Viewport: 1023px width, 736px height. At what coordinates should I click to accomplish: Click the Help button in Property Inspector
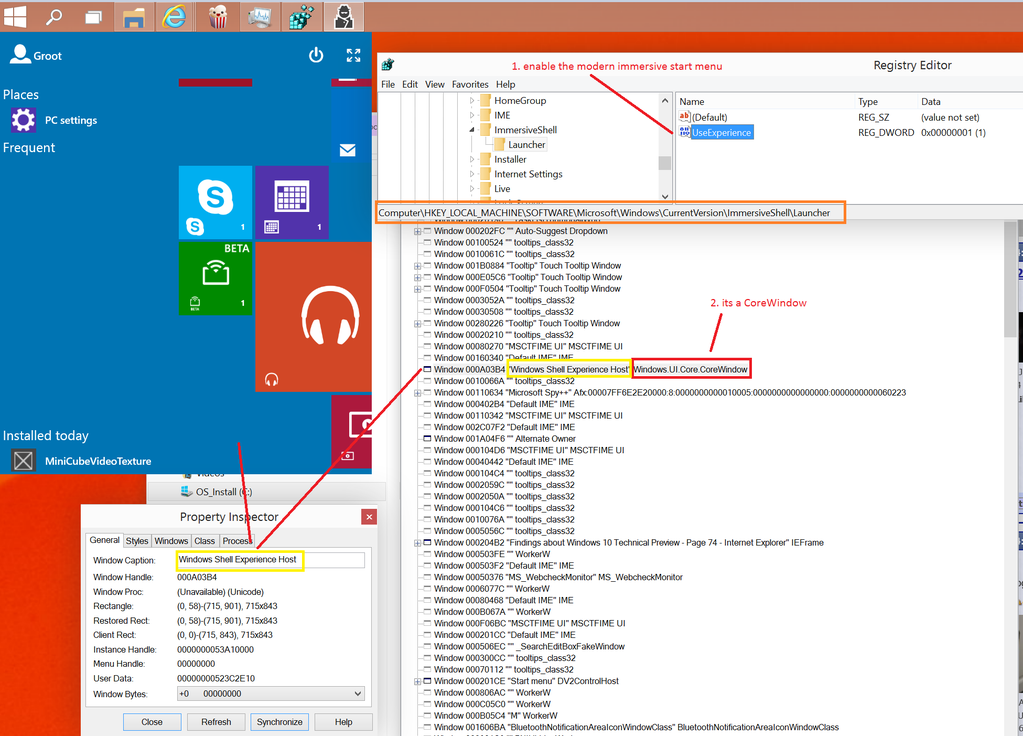(343, 722)
